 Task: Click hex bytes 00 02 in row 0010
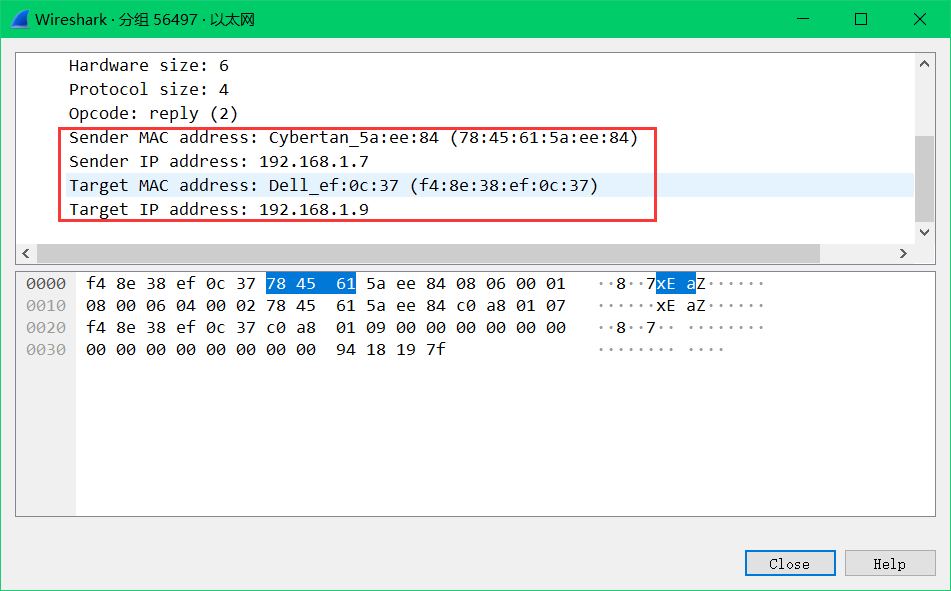pos(230,305)
